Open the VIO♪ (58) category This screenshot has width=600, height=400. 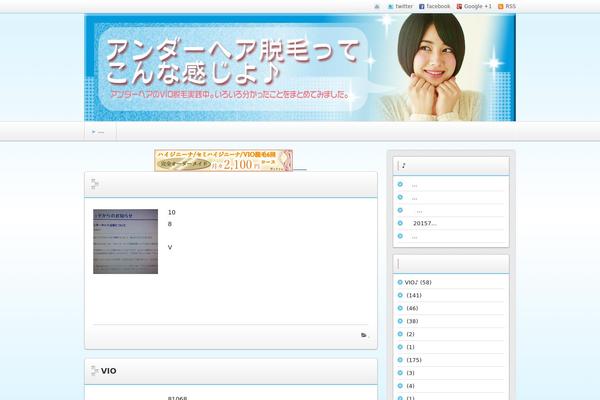coord(418,282)
